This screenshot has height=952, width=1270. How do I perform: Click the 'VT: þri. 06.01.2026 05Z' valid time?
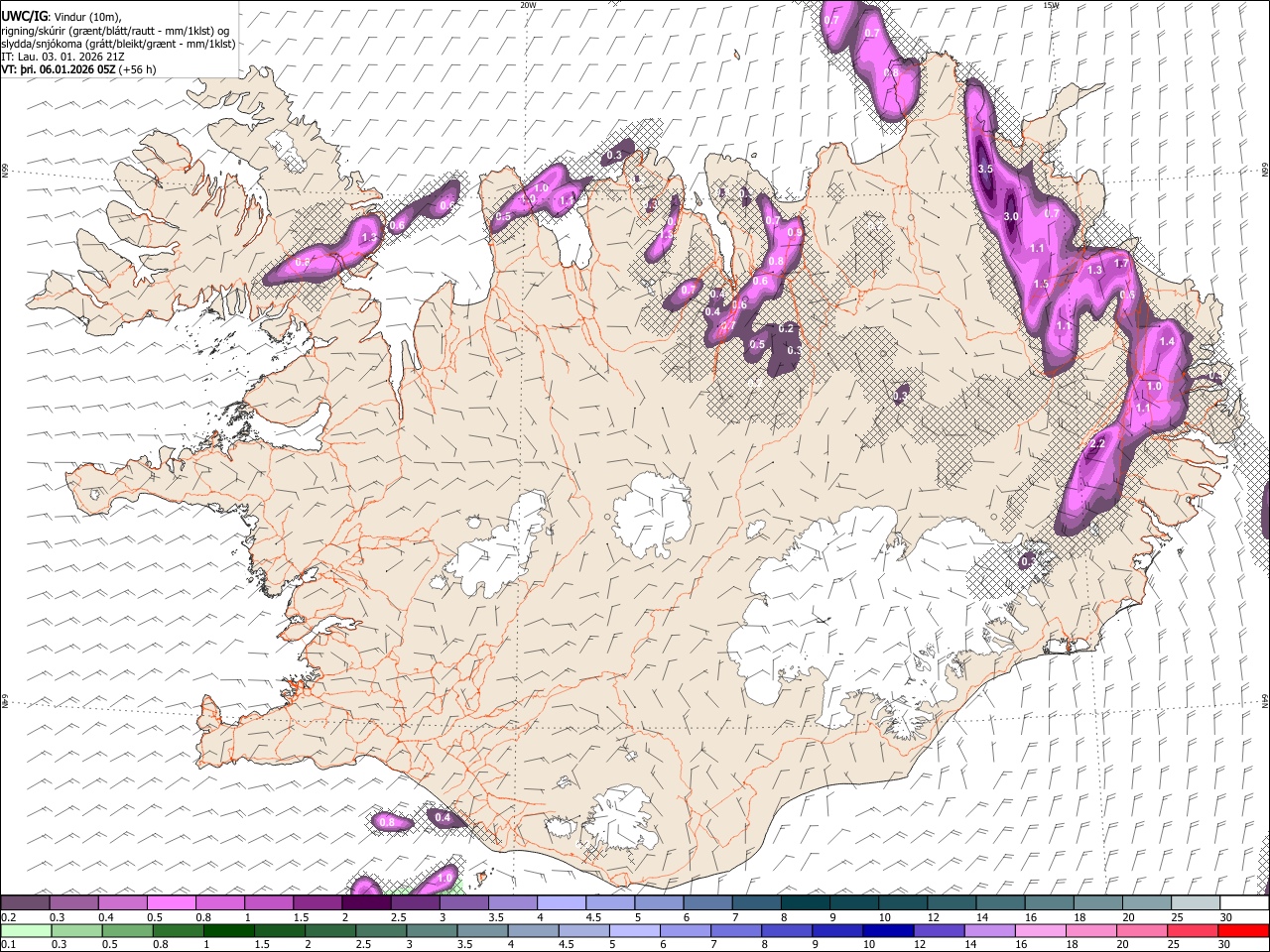(x=58, y=69)
